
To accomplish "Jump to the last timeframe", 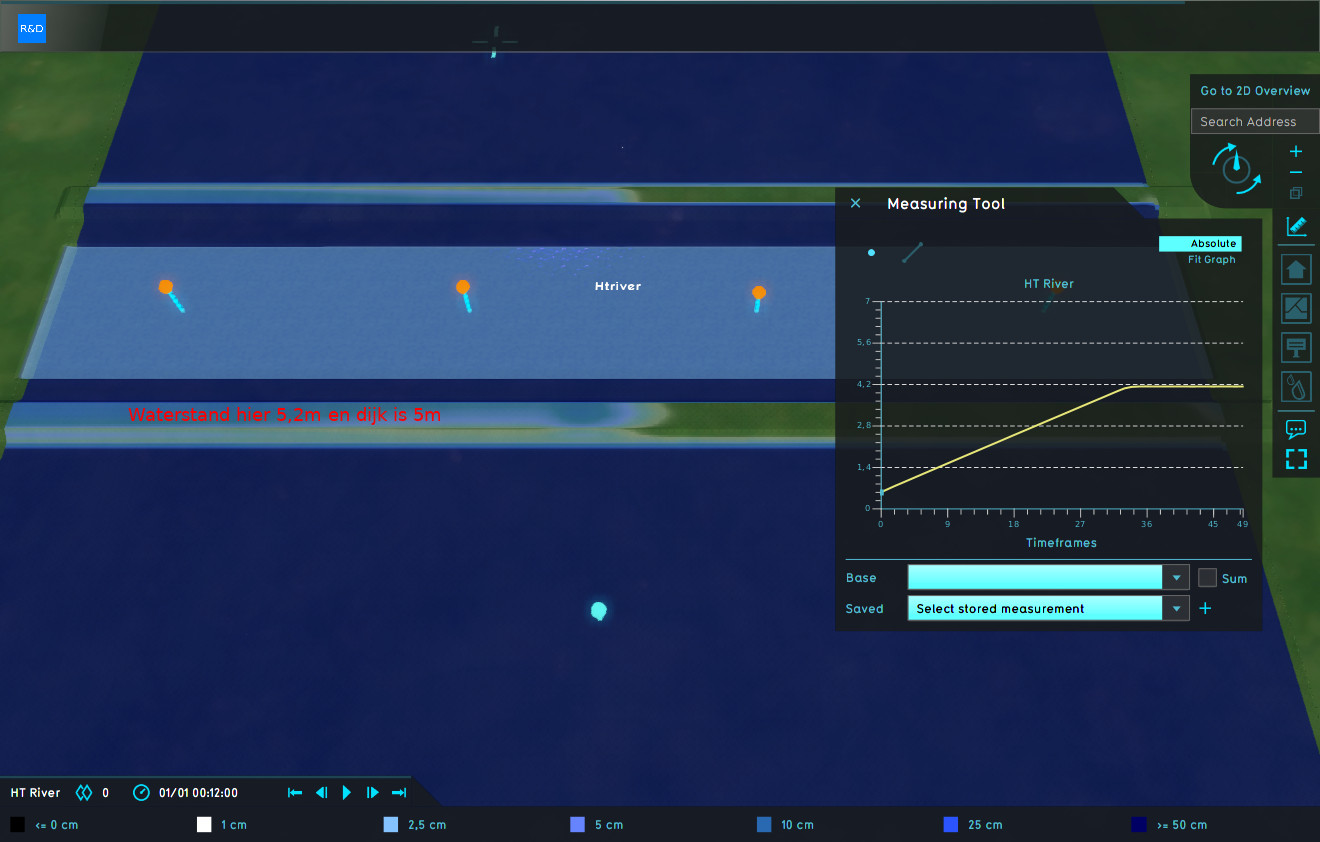I will (x=398, y=793).
